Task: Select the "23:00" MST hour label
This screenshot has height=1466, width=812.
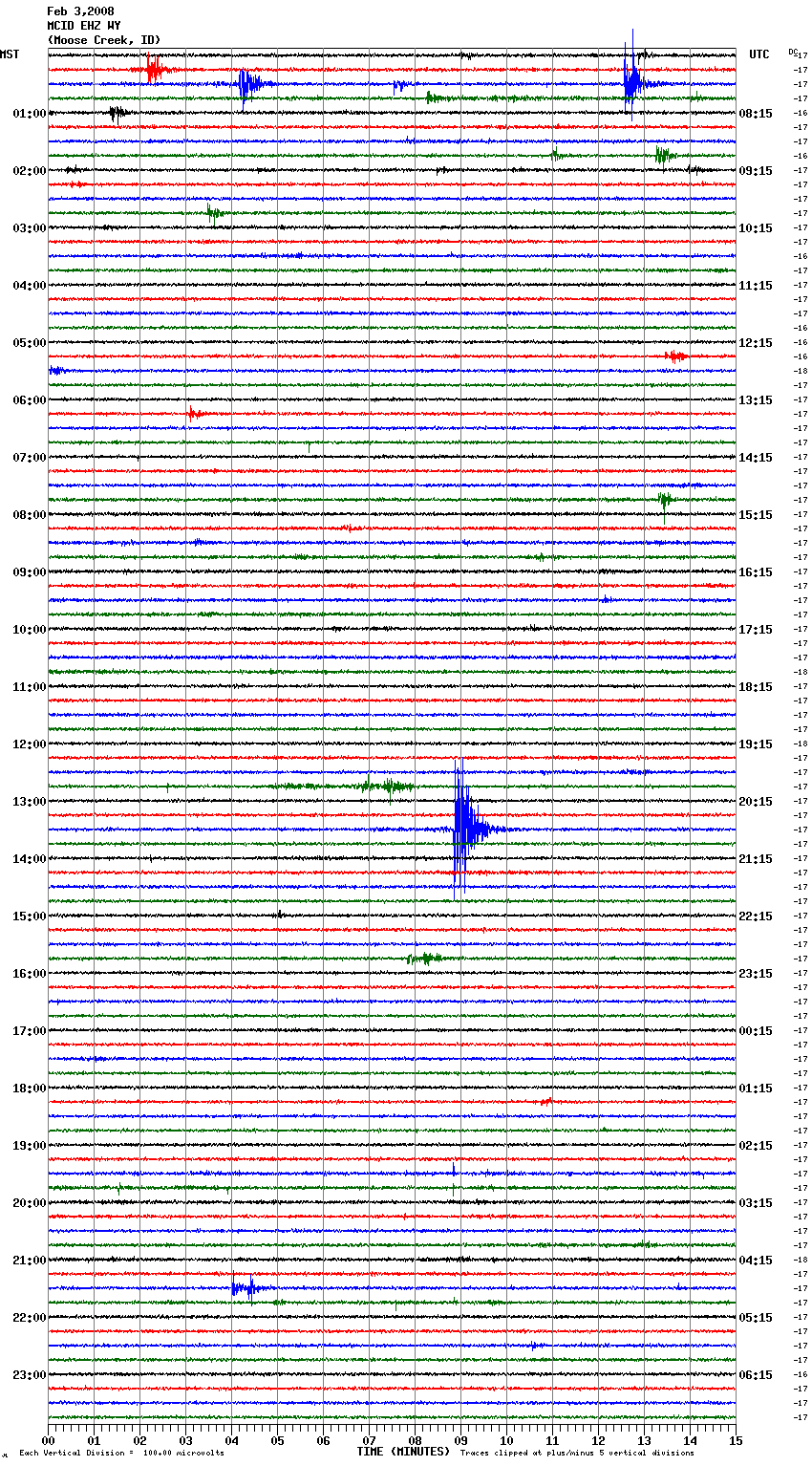Action: (30, 1375)
